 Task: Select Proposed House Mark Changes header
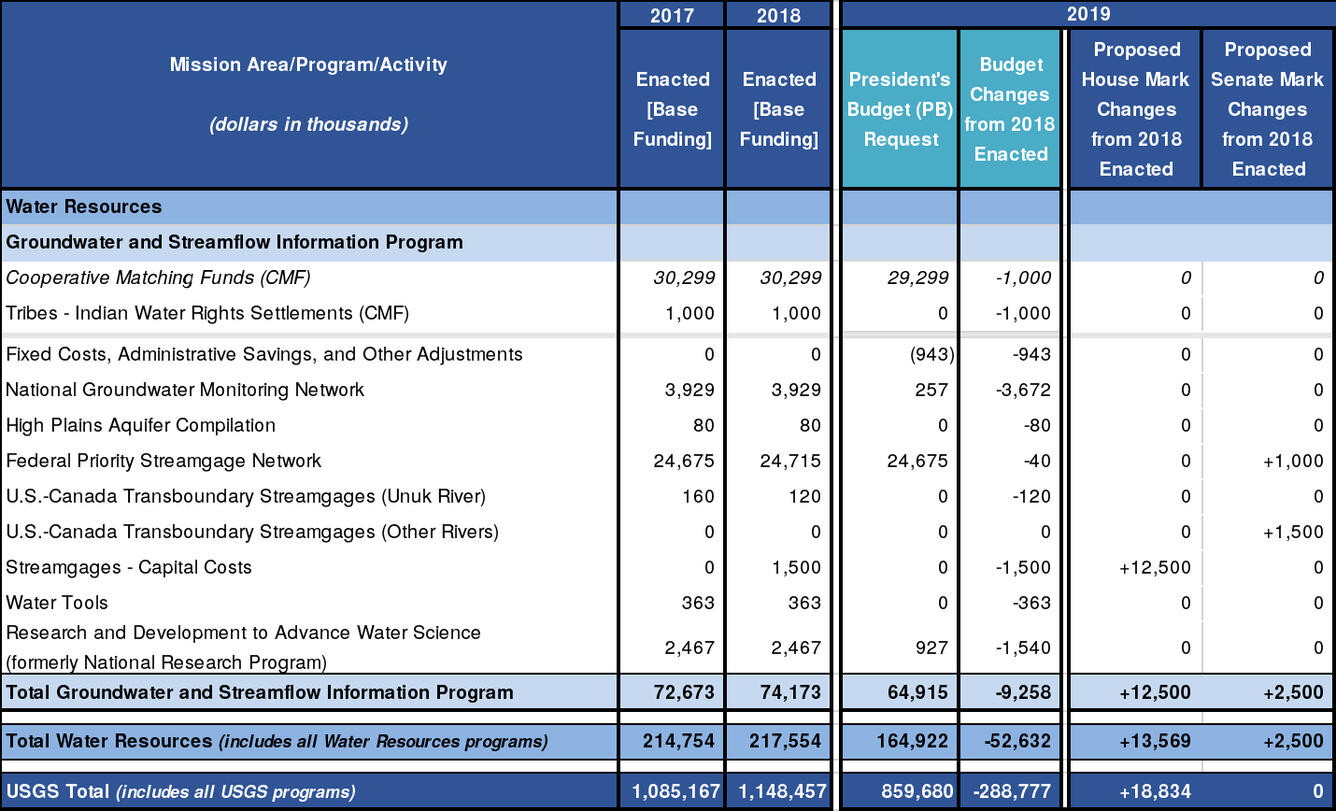point(1135,109)
